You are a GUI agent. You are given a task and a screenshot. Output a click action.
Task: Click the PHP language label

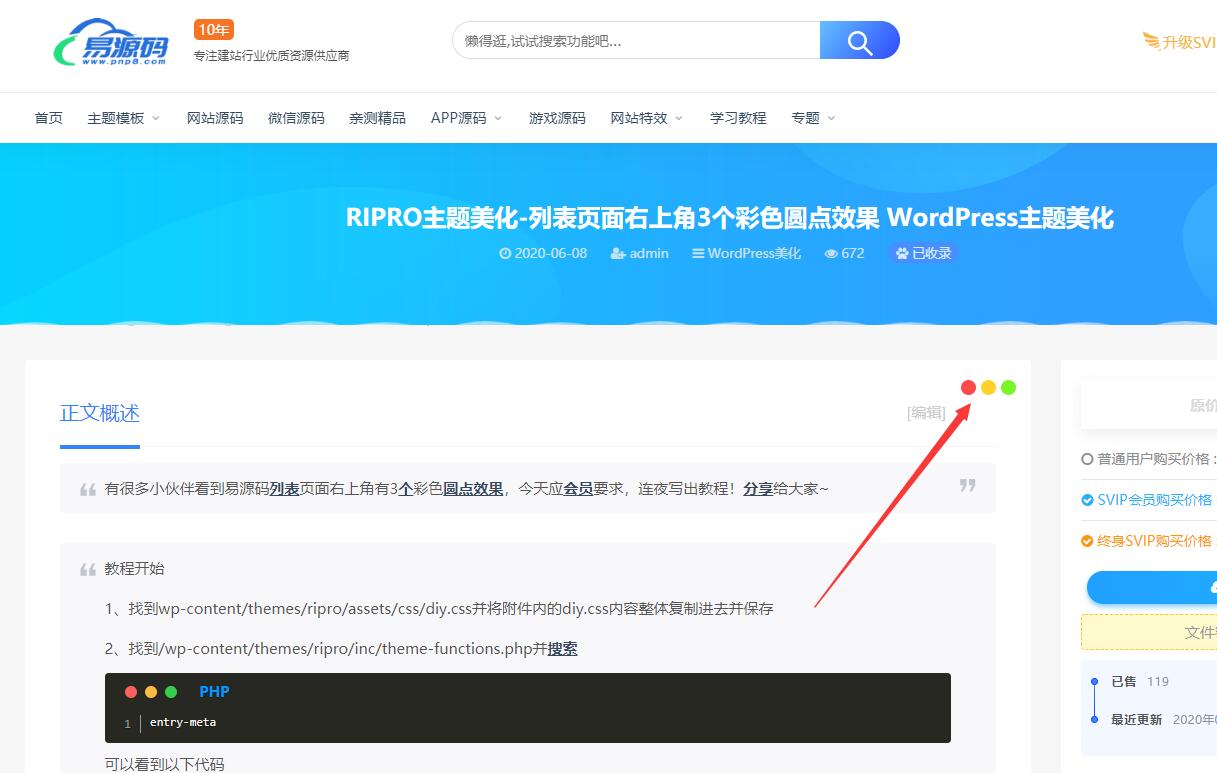tap(214, 692)
